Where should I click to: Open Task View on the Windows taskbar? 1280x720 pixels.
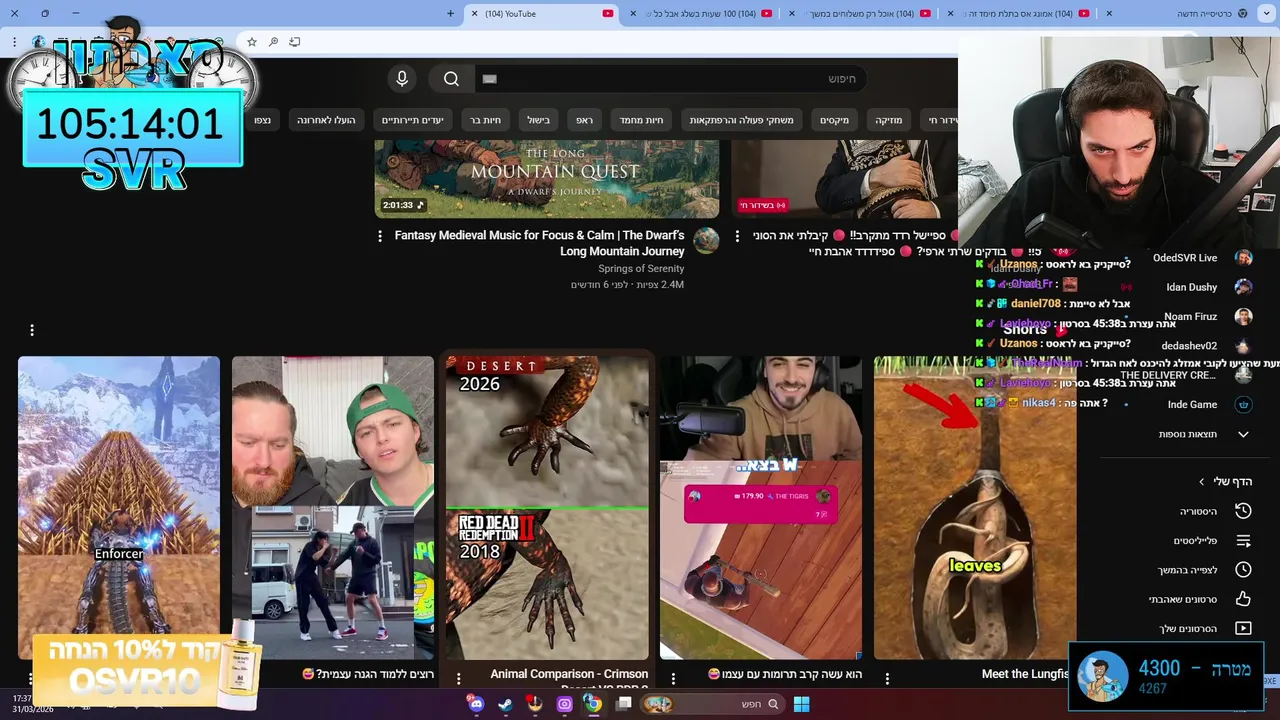624,704
